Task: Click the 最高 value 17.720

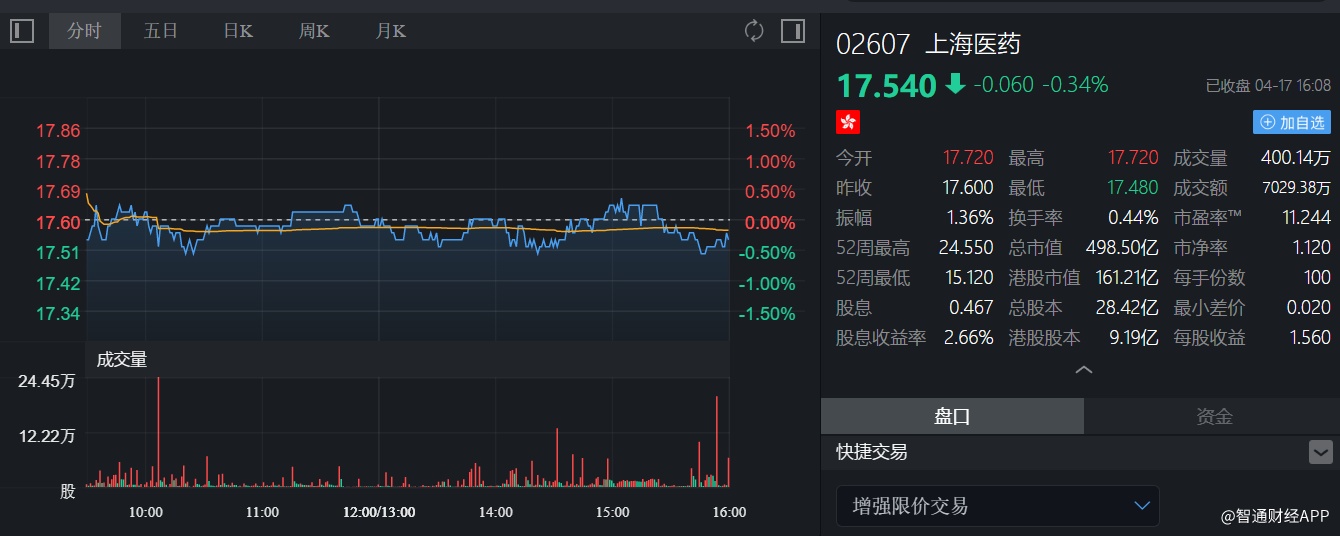Action: point(1133,158)
